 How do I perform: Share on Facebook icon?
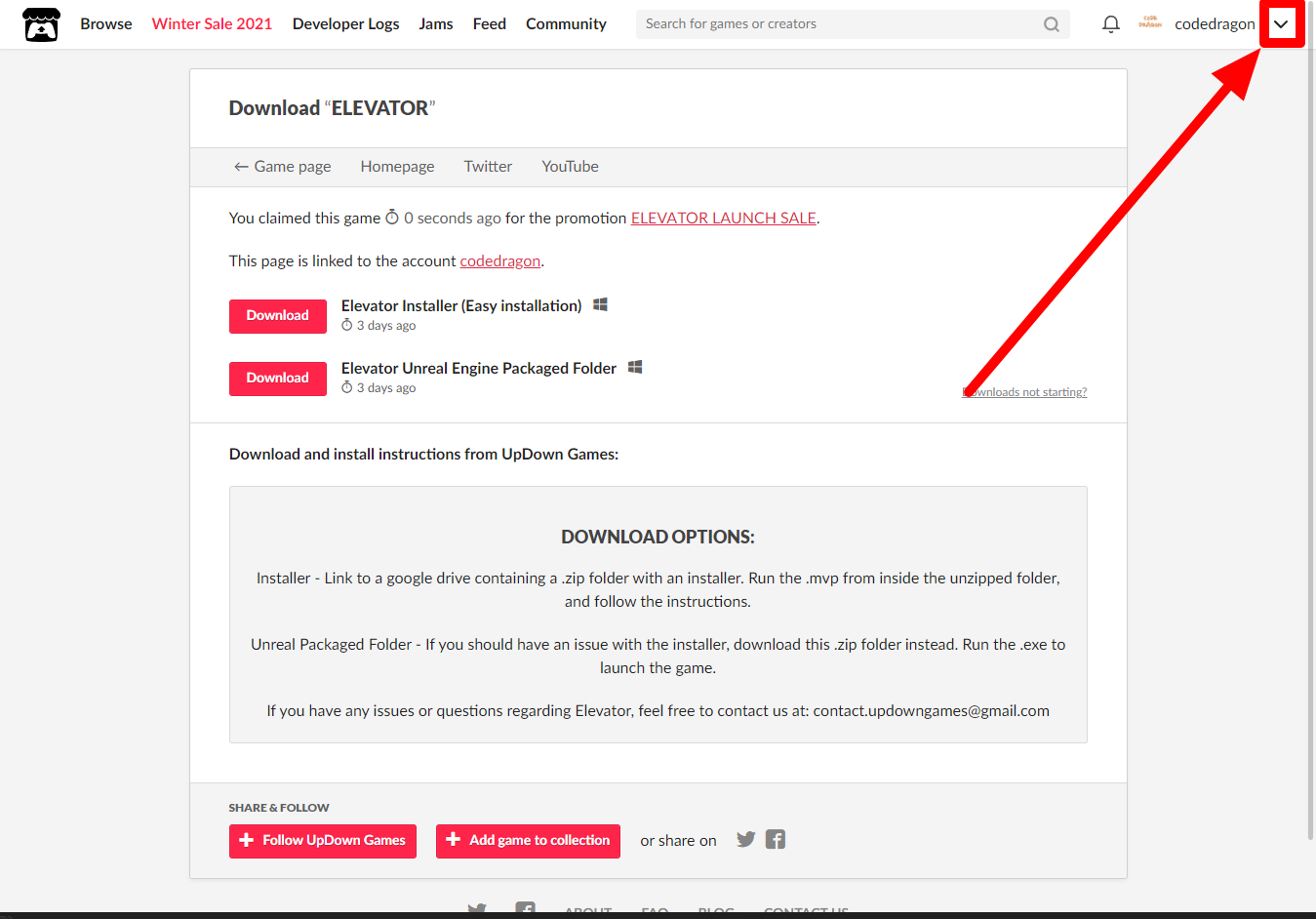point(776,840)
